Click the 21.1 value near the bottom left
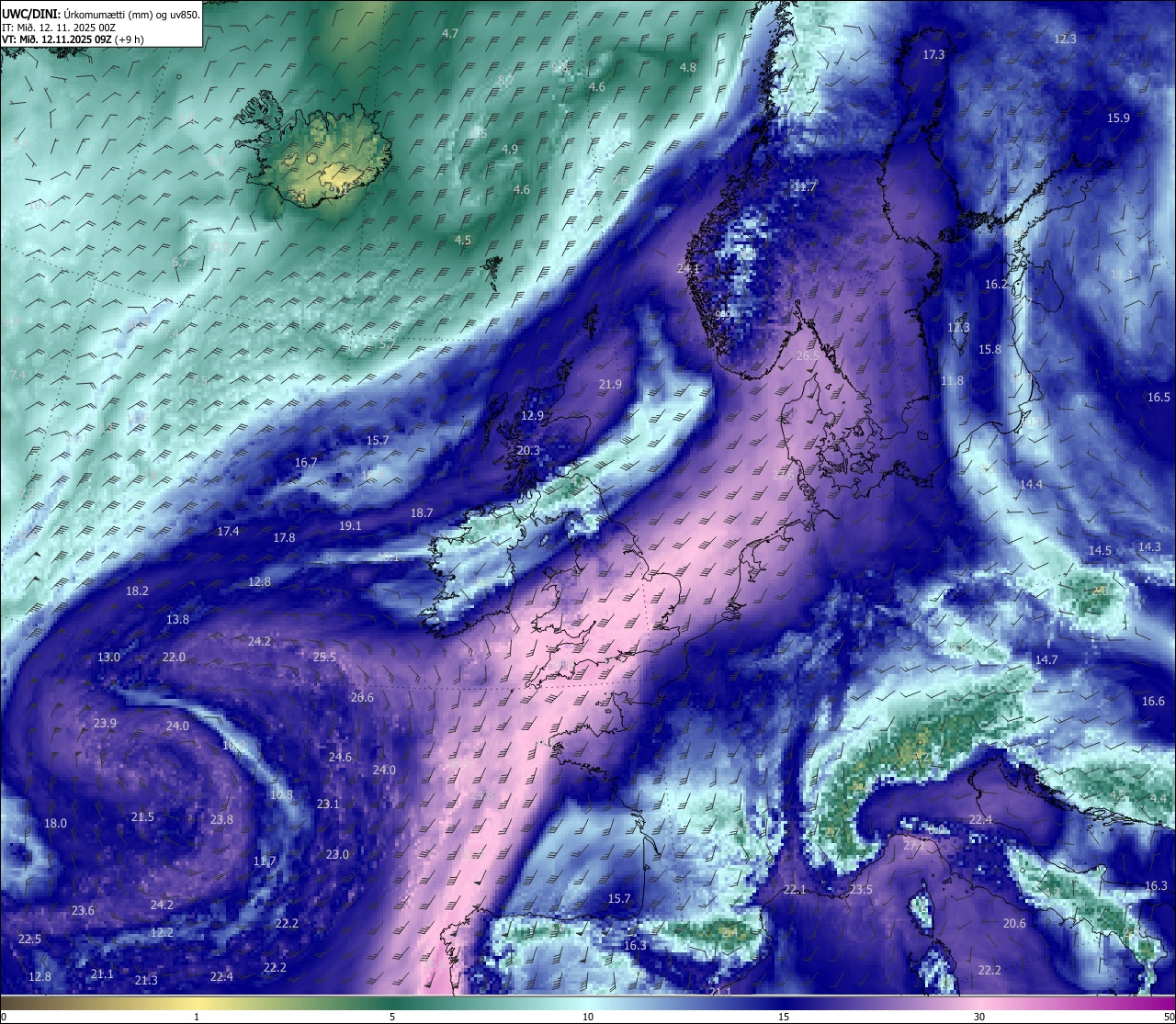 click(x=102, y=974)
